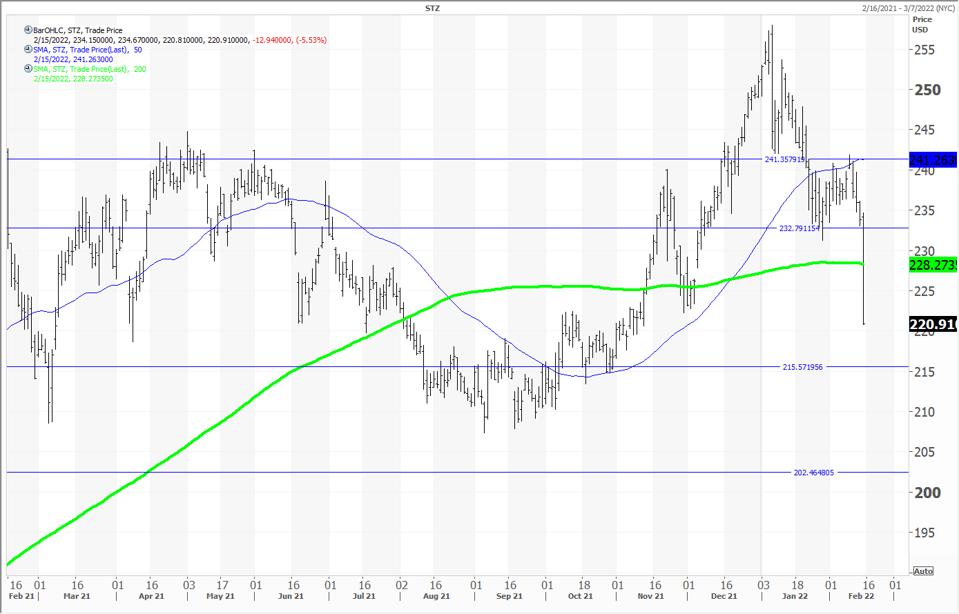The width and height of the screenshot is (959, 614).
Task: Click the 250 level on the price axis
Action: tap(926, 90)
